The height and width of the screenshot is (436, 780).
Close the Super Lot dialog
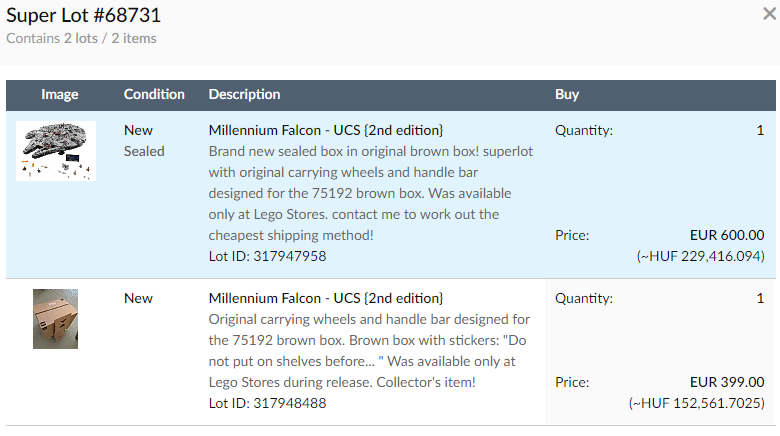tap(769, 14)
